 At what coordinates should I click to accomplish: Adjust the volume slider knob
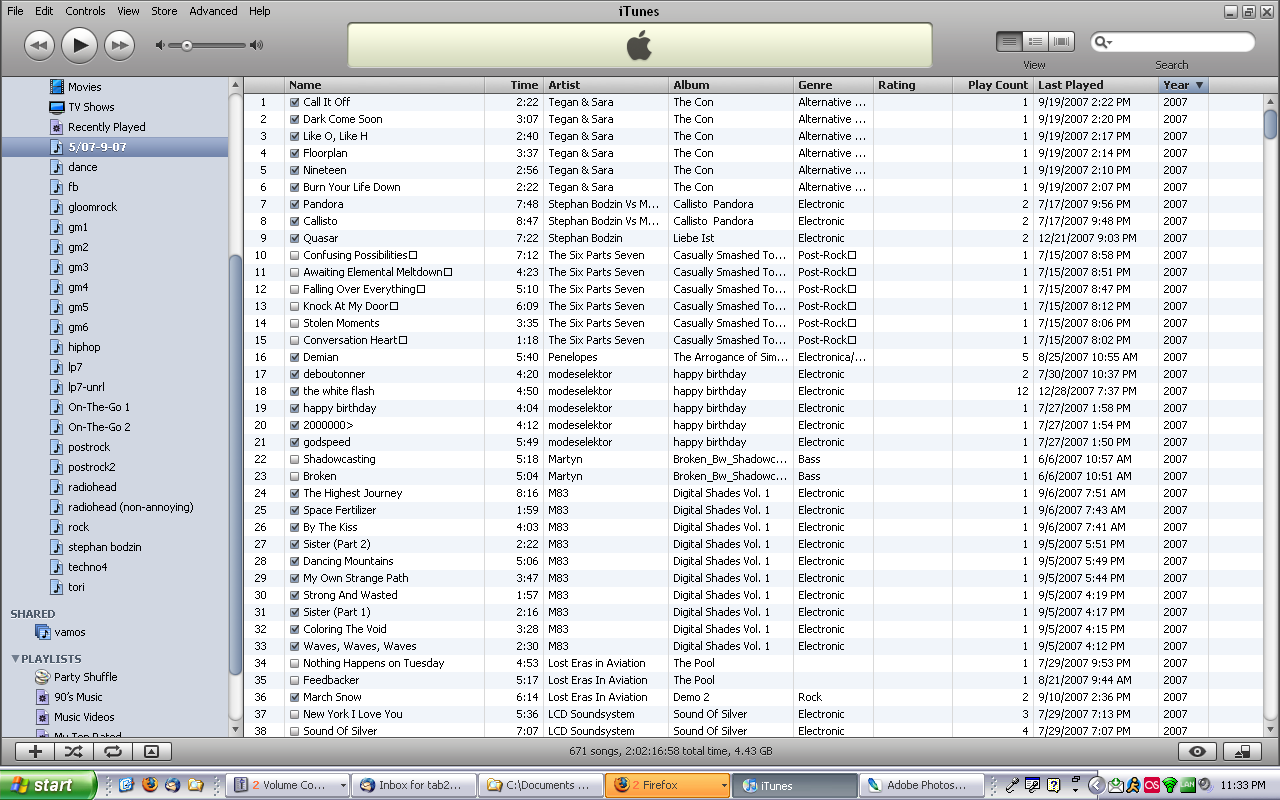pos(187,45)
